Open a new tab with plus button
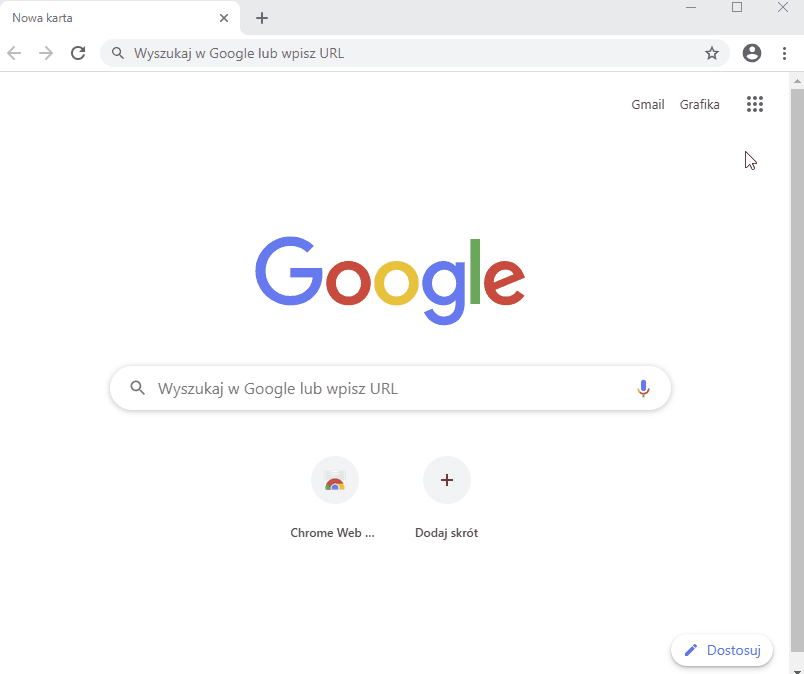The image size is (804, 674). pyautogui.click(x=262, y=18)
